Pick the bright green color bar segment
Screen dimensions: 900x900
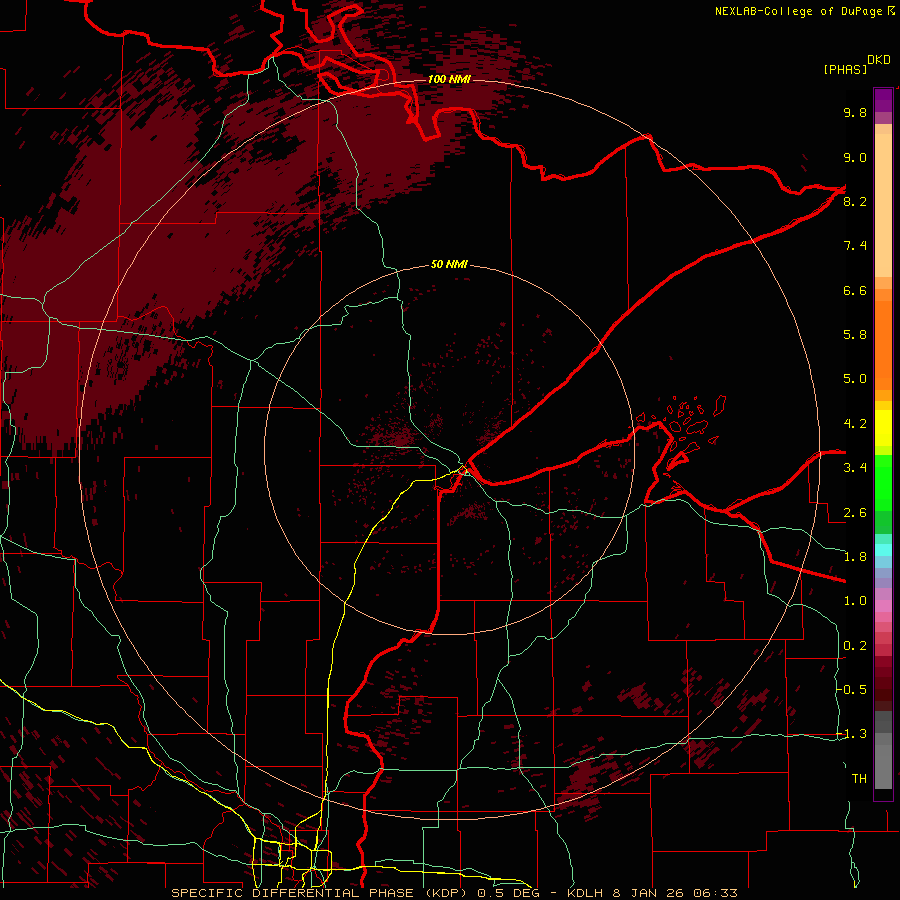[x=883, y=482]
